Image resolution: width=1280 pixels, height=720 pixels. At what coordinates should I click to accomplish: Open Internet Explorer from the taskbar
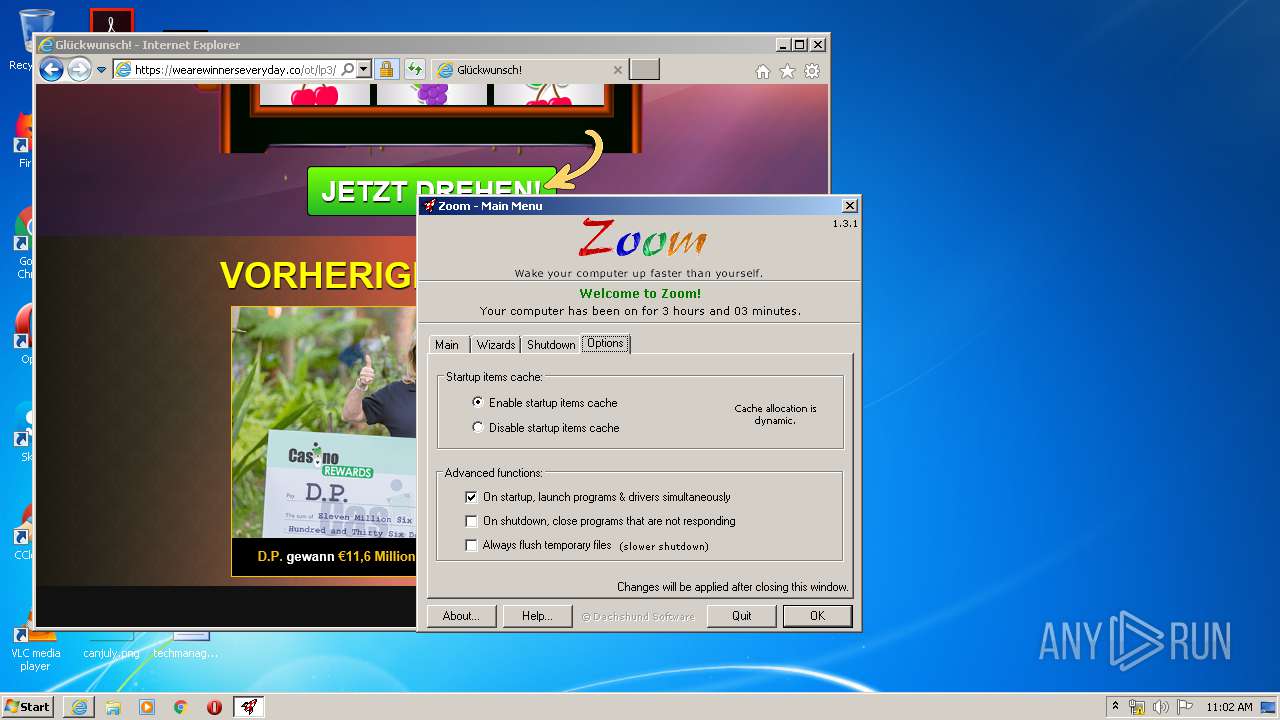point(79,707)
